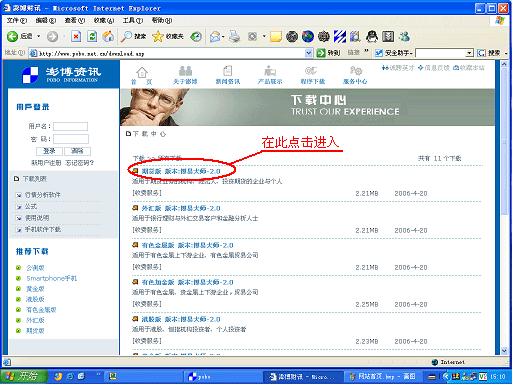Go to browser Home via house icon
Image resolution: width=512 pixels, height=384 pixels.
coord(108,36)
